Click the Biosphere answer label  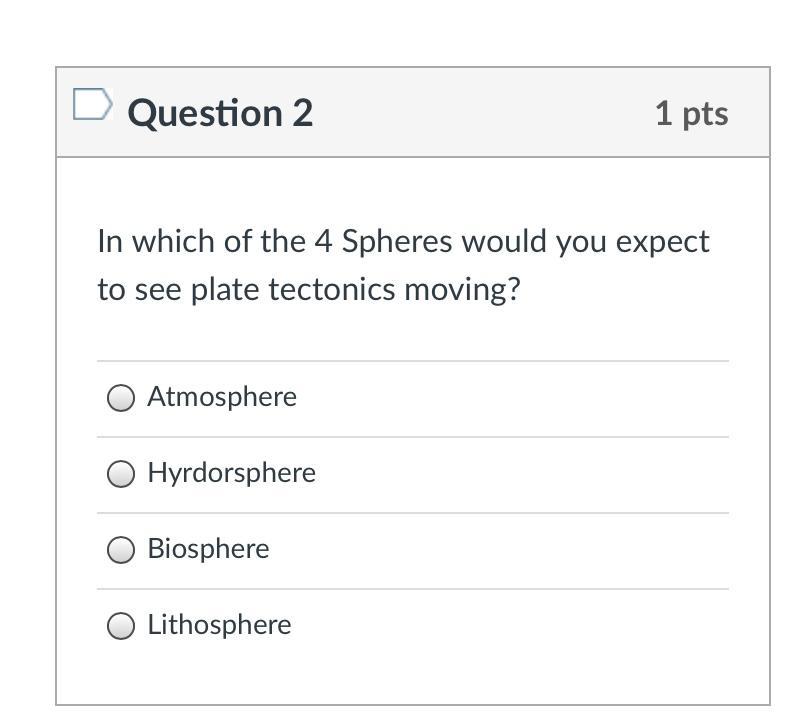[x=208, y=549]
